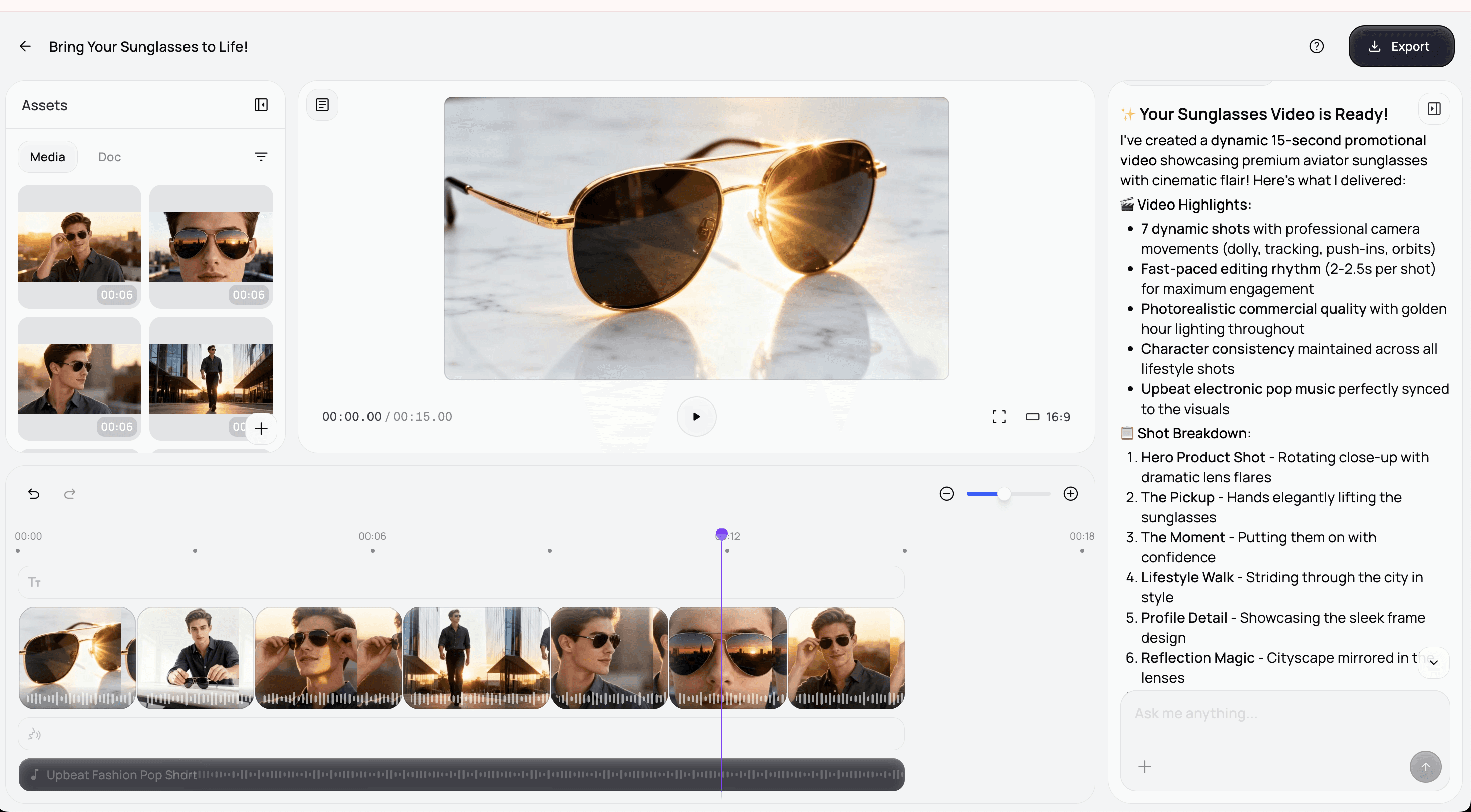Screen dimensions: 1471x812
Task: Play the video preview
Action: click(x=696, y=417)
